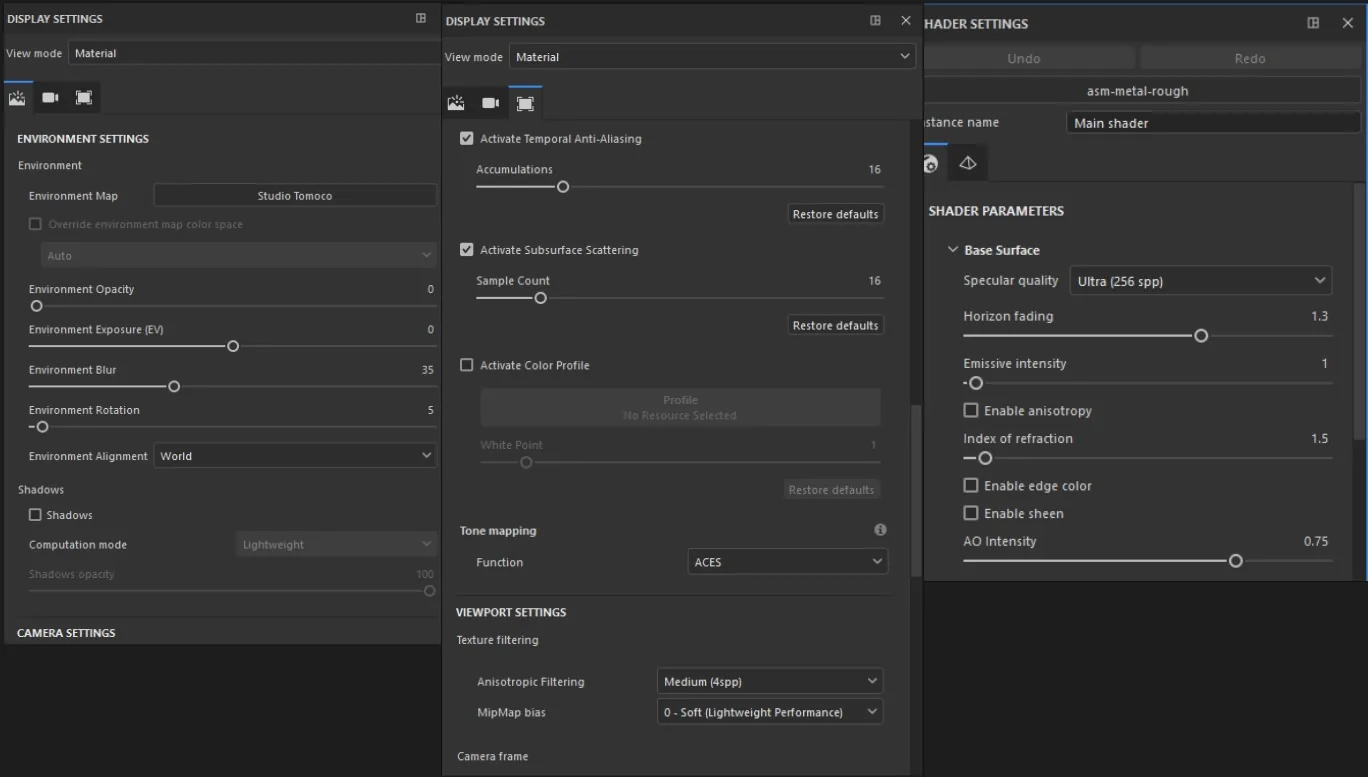The width and height of the screenshot is (1368, 777).
Task: Open Tone mapping info icon
Action: tap(880, 530)
